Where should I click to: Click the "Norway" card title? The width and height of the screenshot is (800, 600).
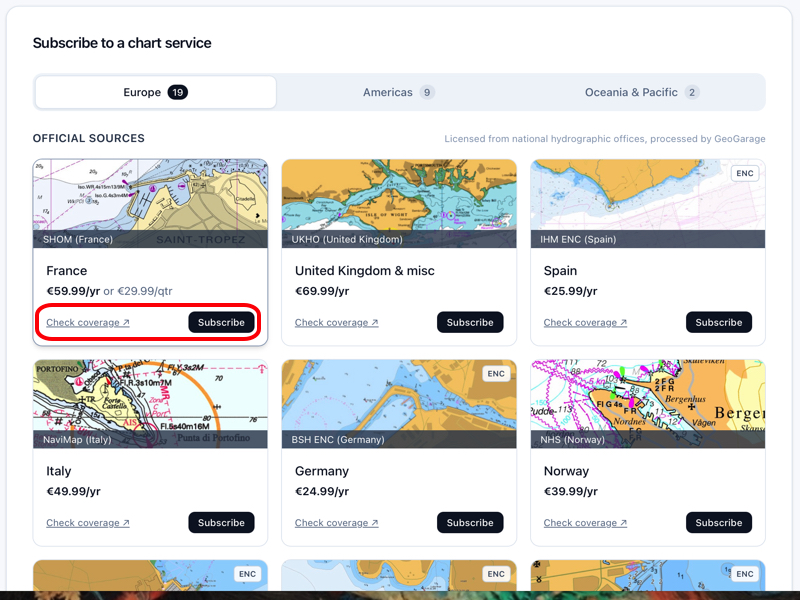click(566, 471)
